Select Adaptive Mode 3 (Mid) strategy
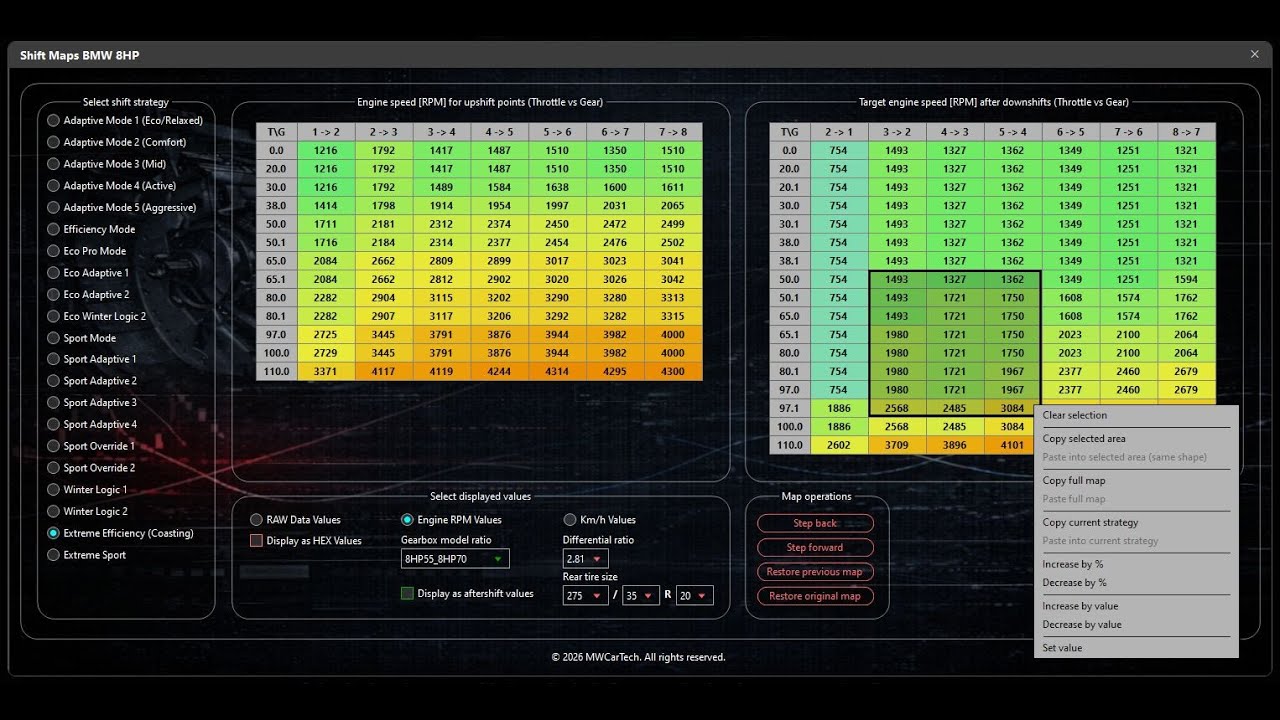Screen dimensions: 1280x720 (106, 164)
